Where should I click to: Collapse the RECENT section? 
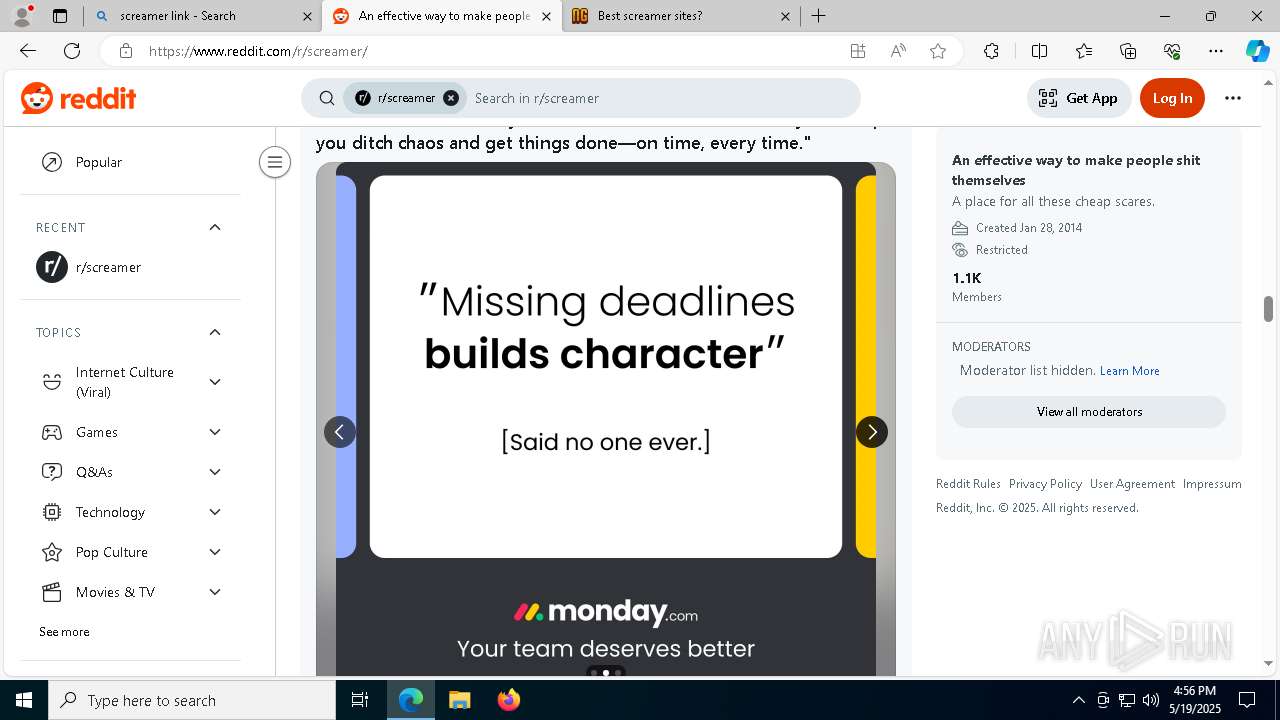pyautogui.click(x=215, y=227)
